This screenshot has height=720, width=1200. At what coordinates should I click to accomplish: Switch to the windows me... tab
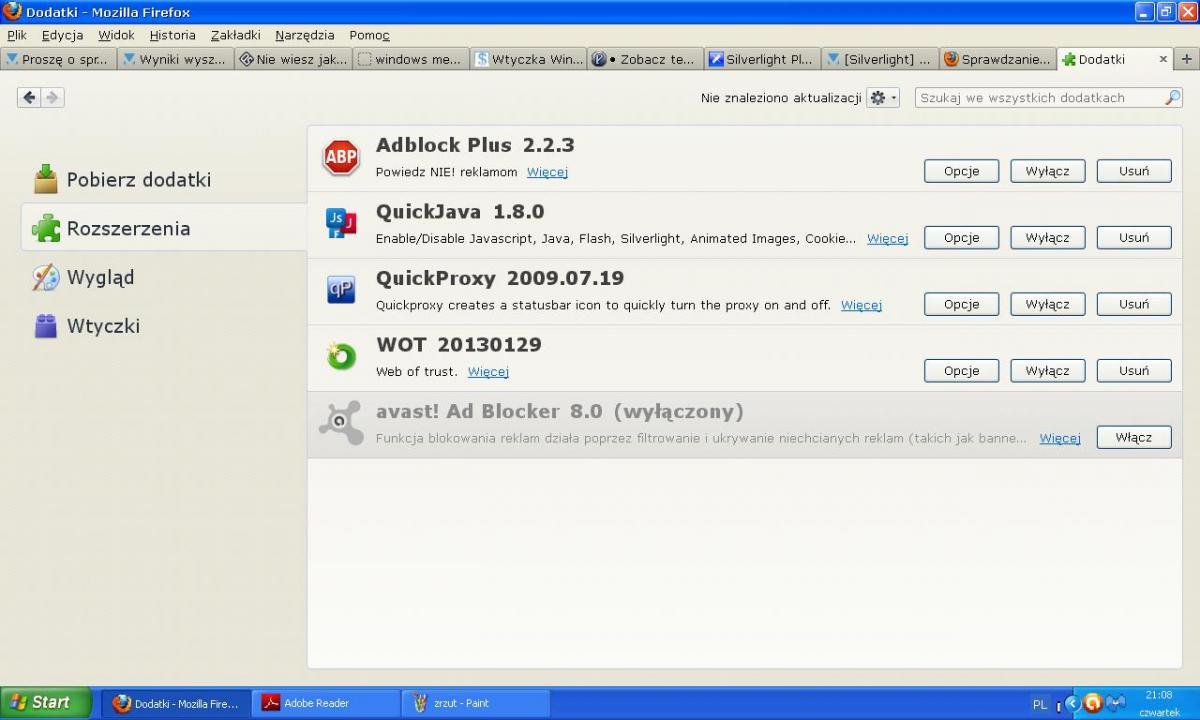(410, 59)
